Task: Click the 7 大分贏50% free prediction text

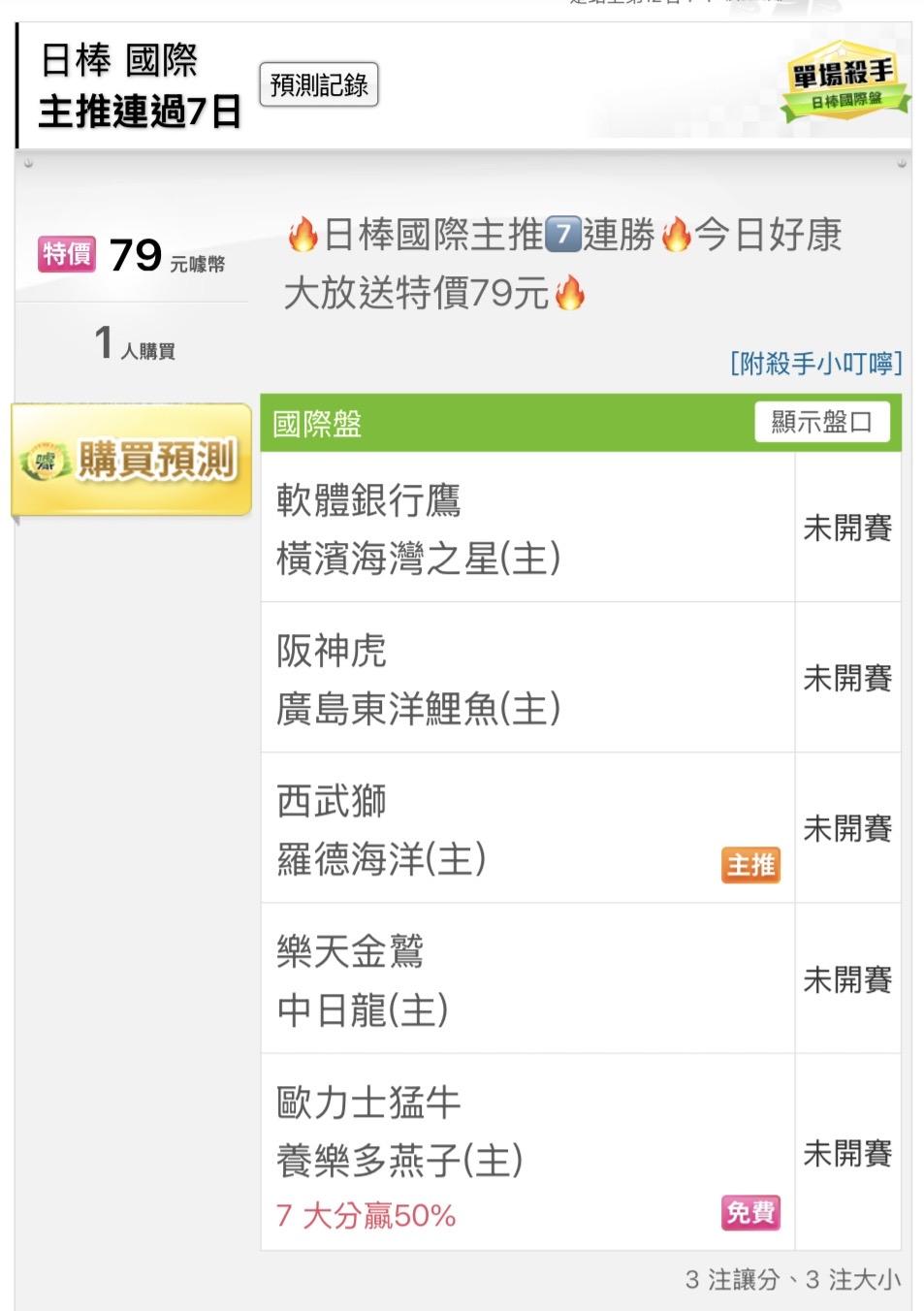Action: (x=366, y=1216)
